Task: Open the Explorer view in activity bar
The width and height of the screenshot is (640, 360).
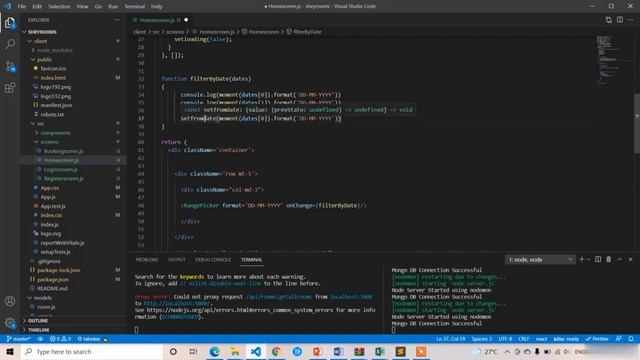Action: [x=10, y=23]
